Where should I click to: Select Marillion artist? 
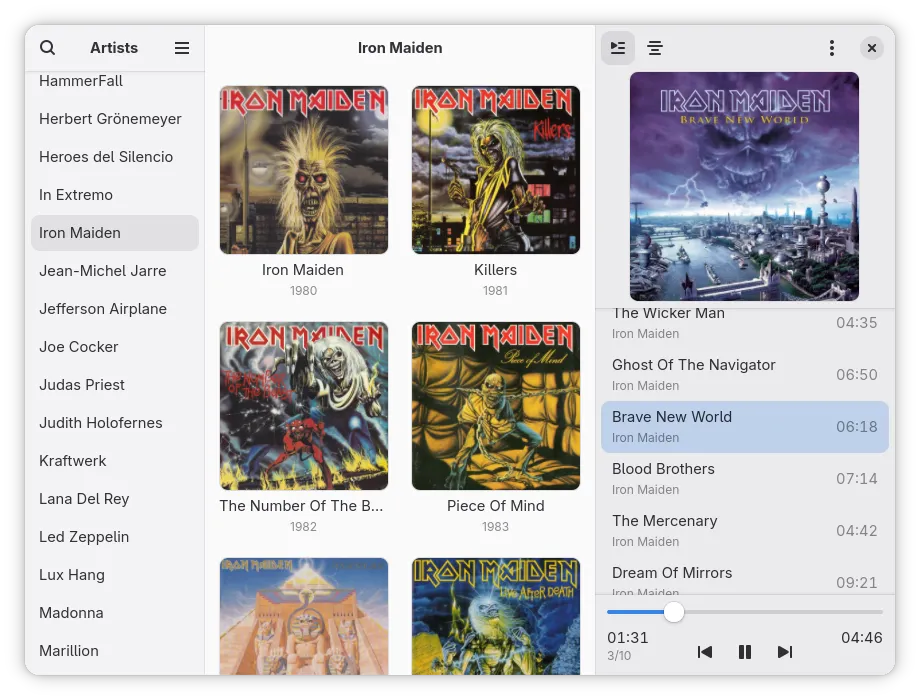coord(115,651)
